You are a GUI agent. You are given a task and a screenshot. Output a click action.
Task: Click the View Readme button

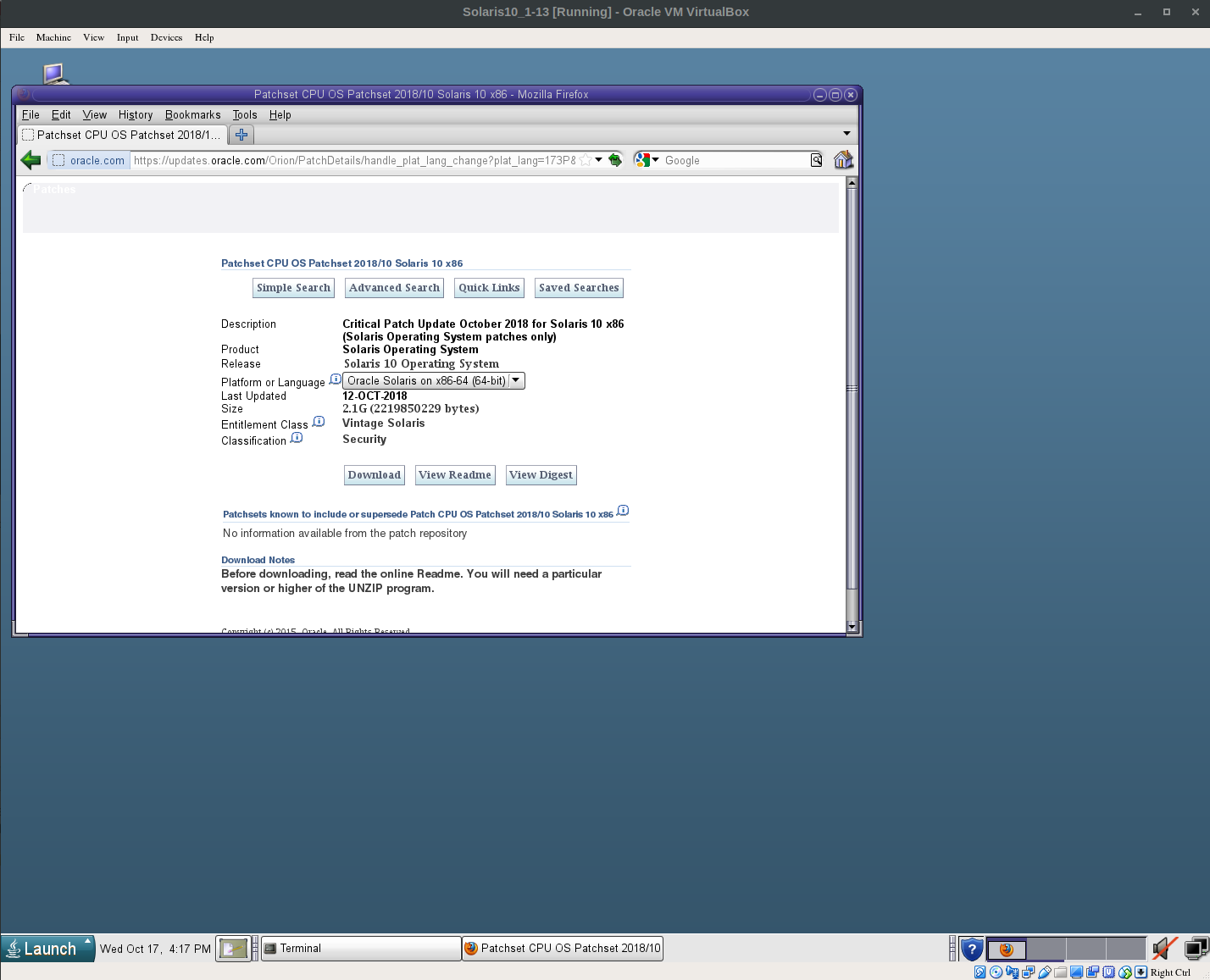[455, 475]
